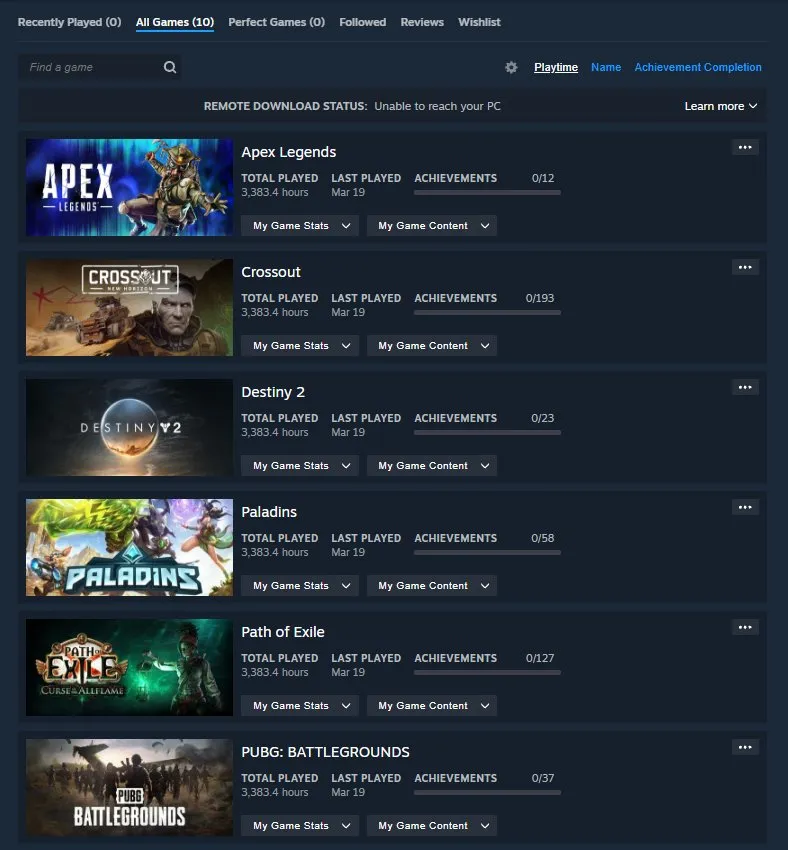Open the Destiny 2 game thumbnail
This screenshot has width=788, height=850.
tap(130, 427)
